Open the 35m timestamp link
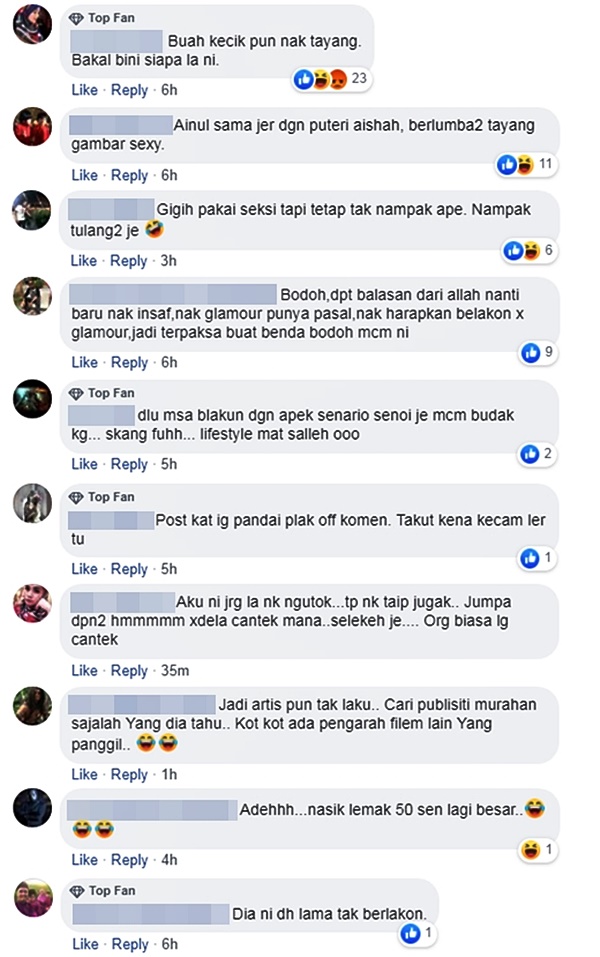600x957 pixels. pos(175,671)
